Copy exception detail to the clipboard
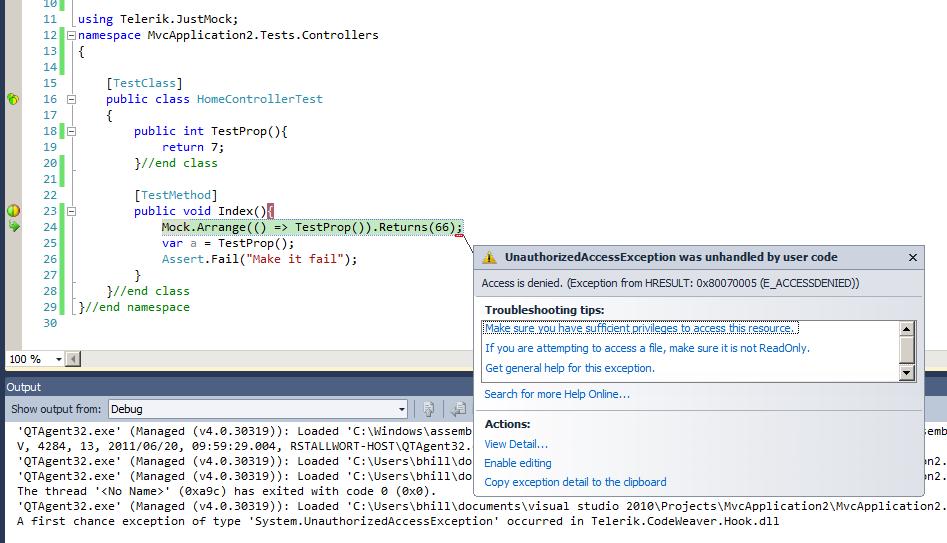 pos(575,482)
